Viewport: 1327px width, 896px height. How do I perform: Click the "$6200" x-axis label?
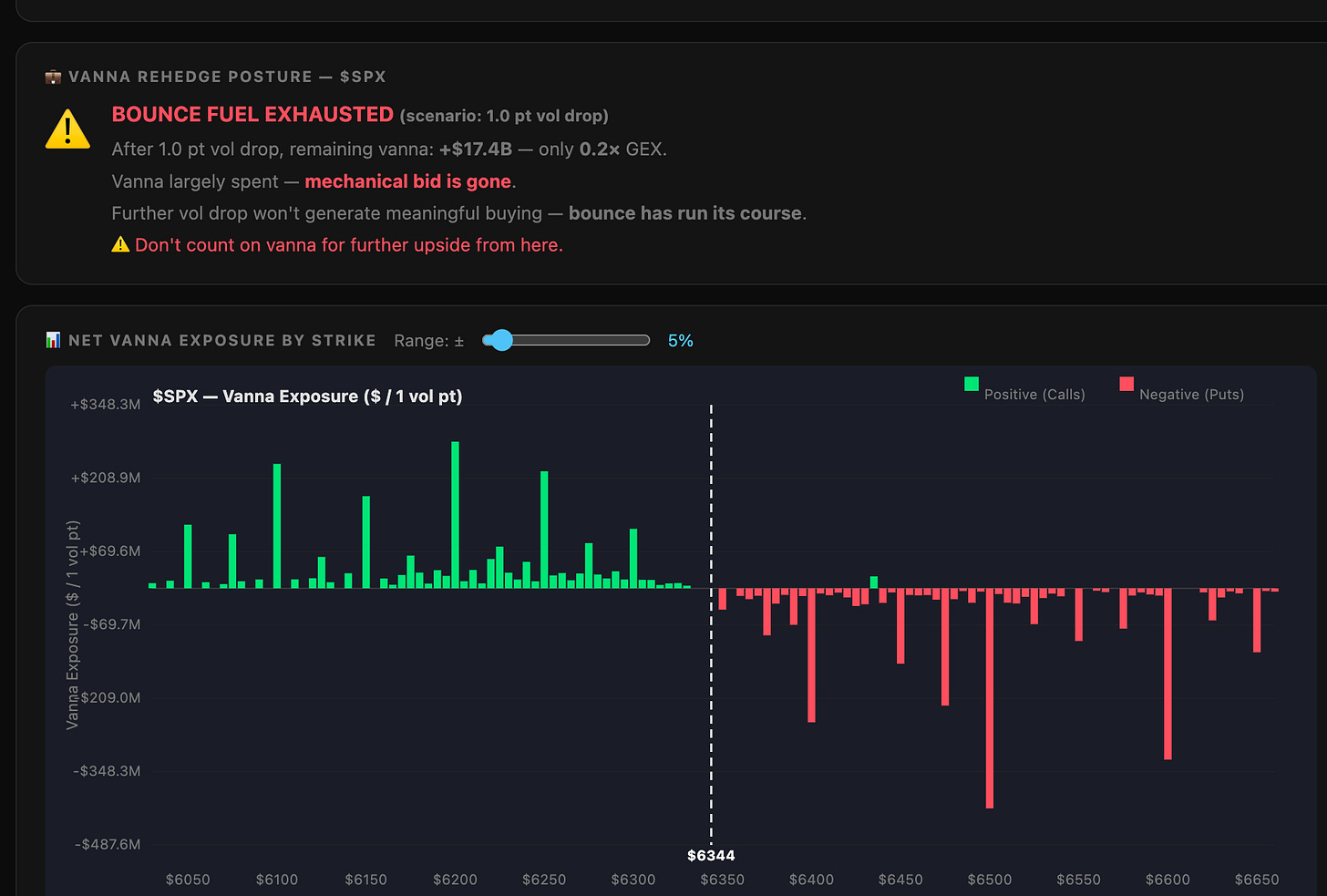coord(455,880)
